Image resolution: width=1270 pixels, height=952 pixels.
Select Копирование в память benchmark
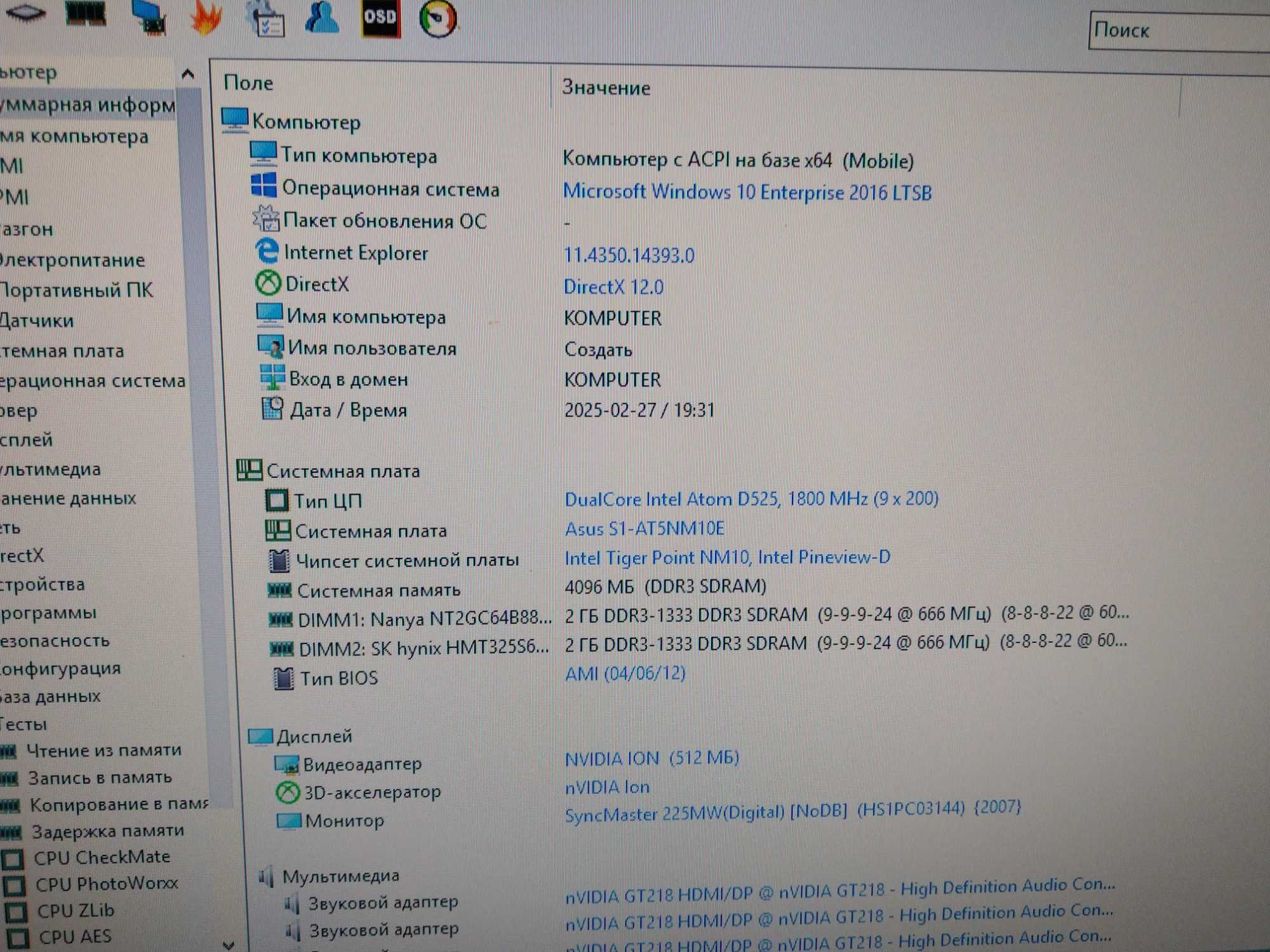coord(119,805)
